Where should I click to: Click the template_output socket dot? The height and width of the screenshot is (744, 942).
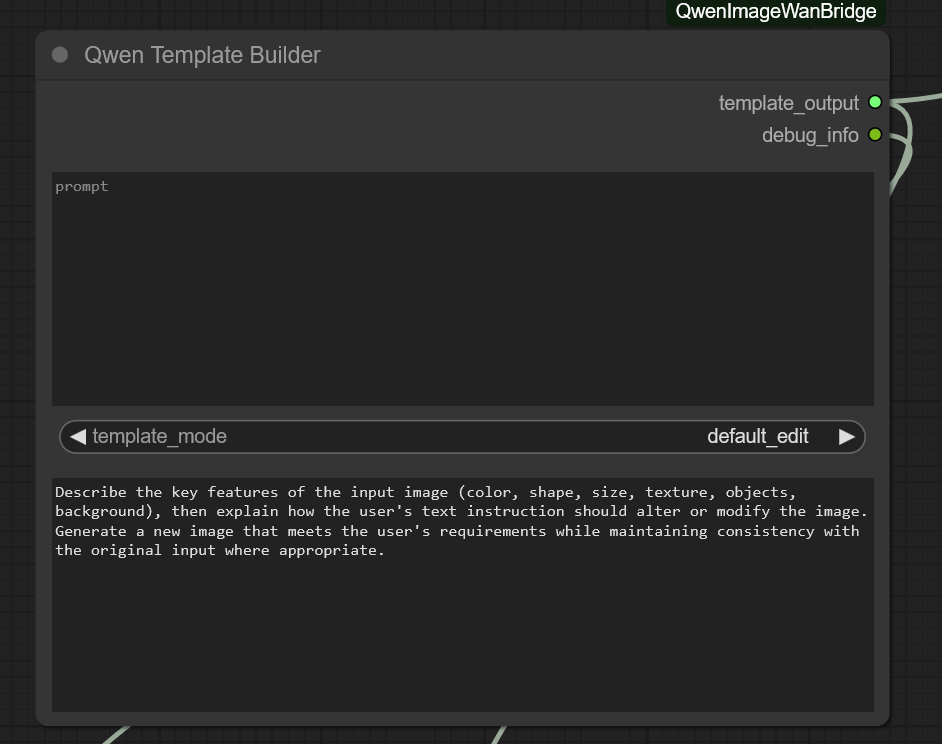pyautogui.click(x=875, y=101)
